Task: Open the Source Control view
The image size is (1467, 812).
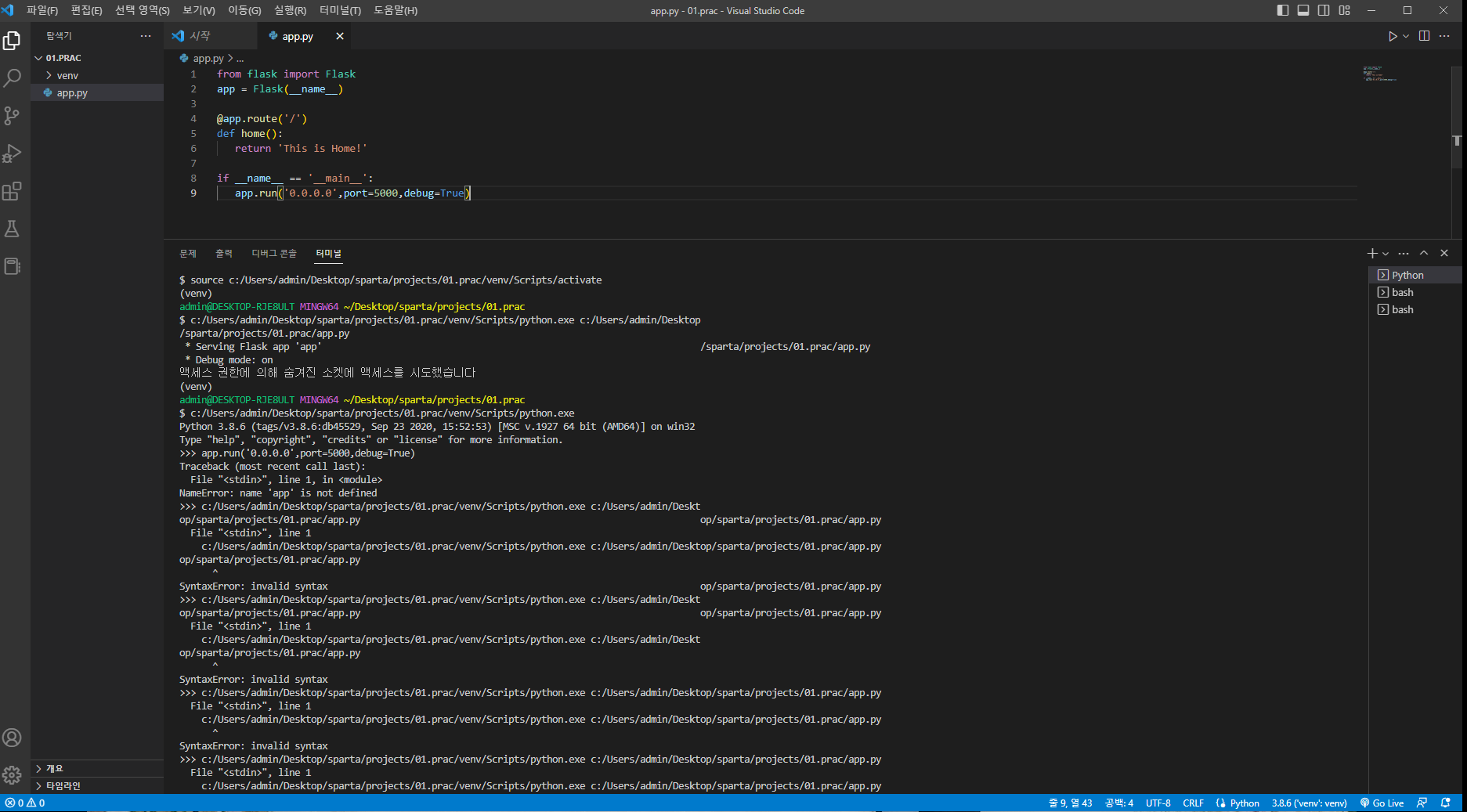Action: tap(12, 116)
